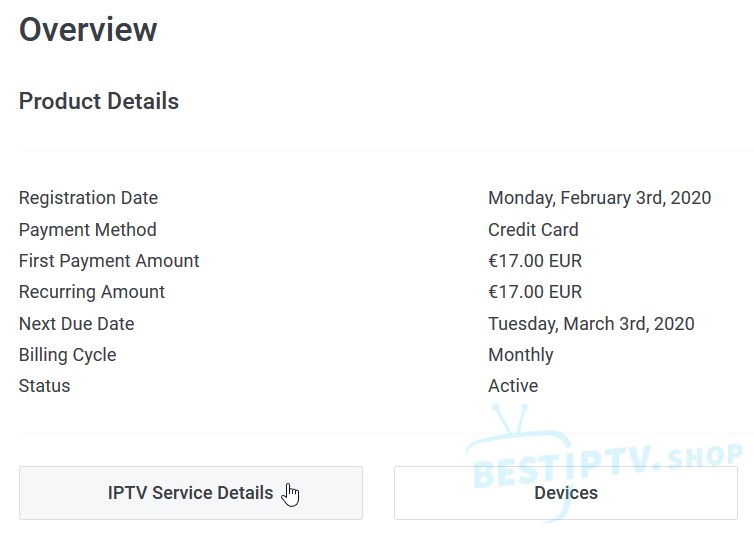The width and height of the screenshot is (754, 534).
Task: Select the Next Due Date label
Action: coord(76,324)
